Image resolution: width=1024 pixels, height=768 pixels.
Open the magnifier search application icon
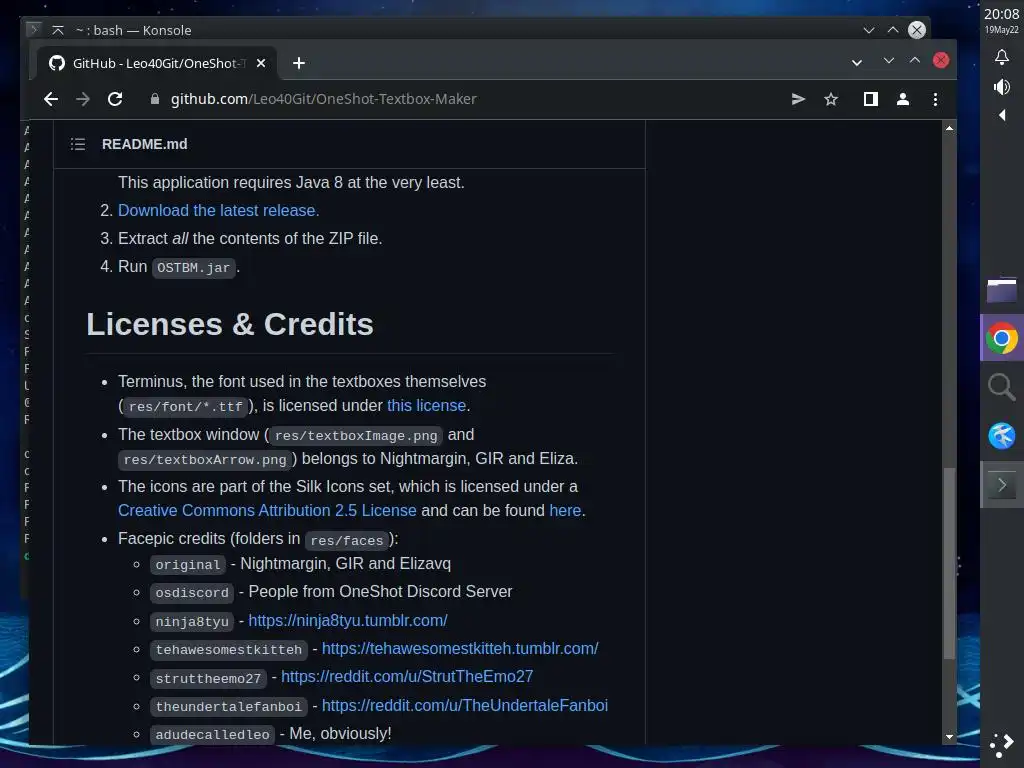pos(1002,387)
